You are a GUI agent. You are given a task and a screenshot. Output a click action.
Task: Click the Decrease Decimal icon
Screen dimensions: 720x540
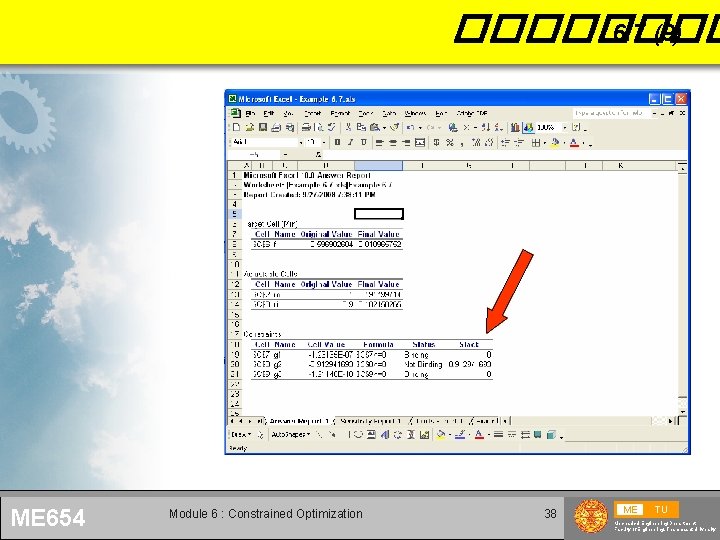click(x=489, y=143)
